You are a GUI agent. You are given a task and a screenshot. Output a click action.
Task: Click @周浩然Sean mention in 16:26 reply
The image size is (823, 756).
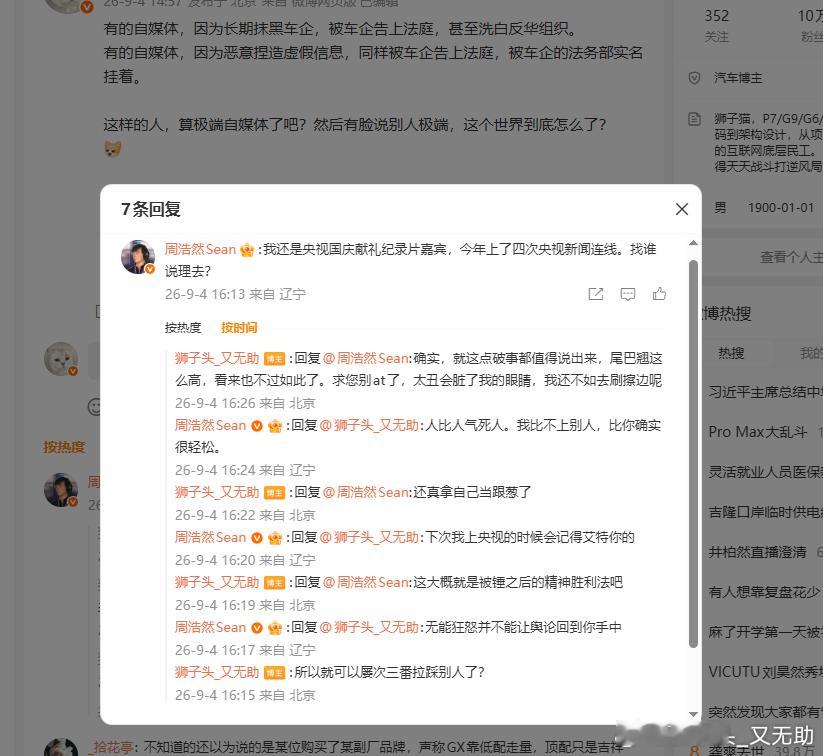[x=366, y=359]
